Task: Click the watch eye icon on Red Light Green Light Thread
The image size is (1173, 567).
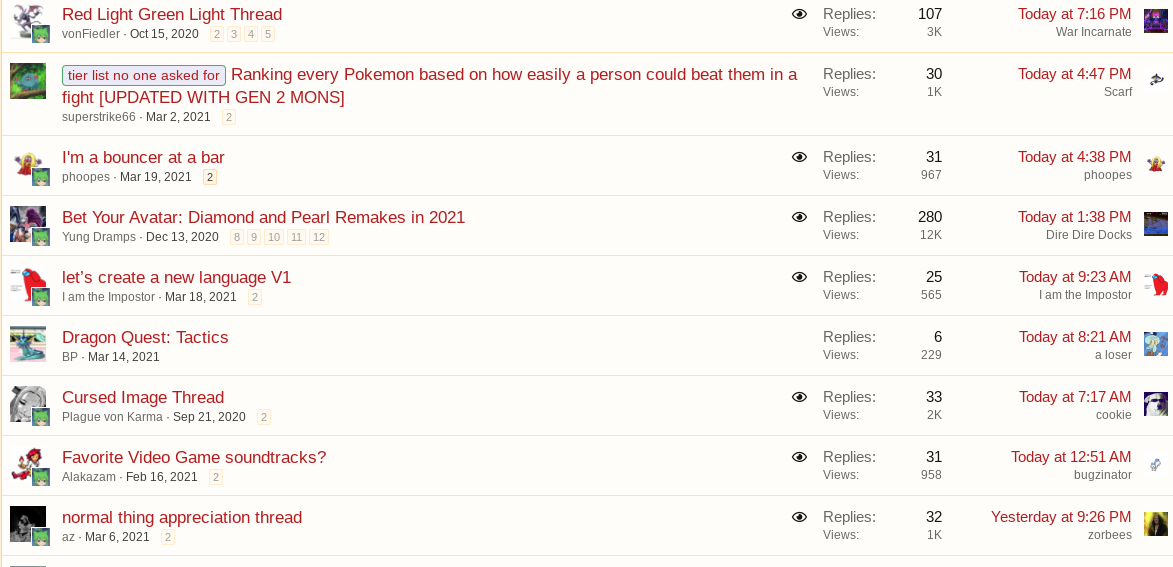Action: pyautogui.click(x=799, y=14)
